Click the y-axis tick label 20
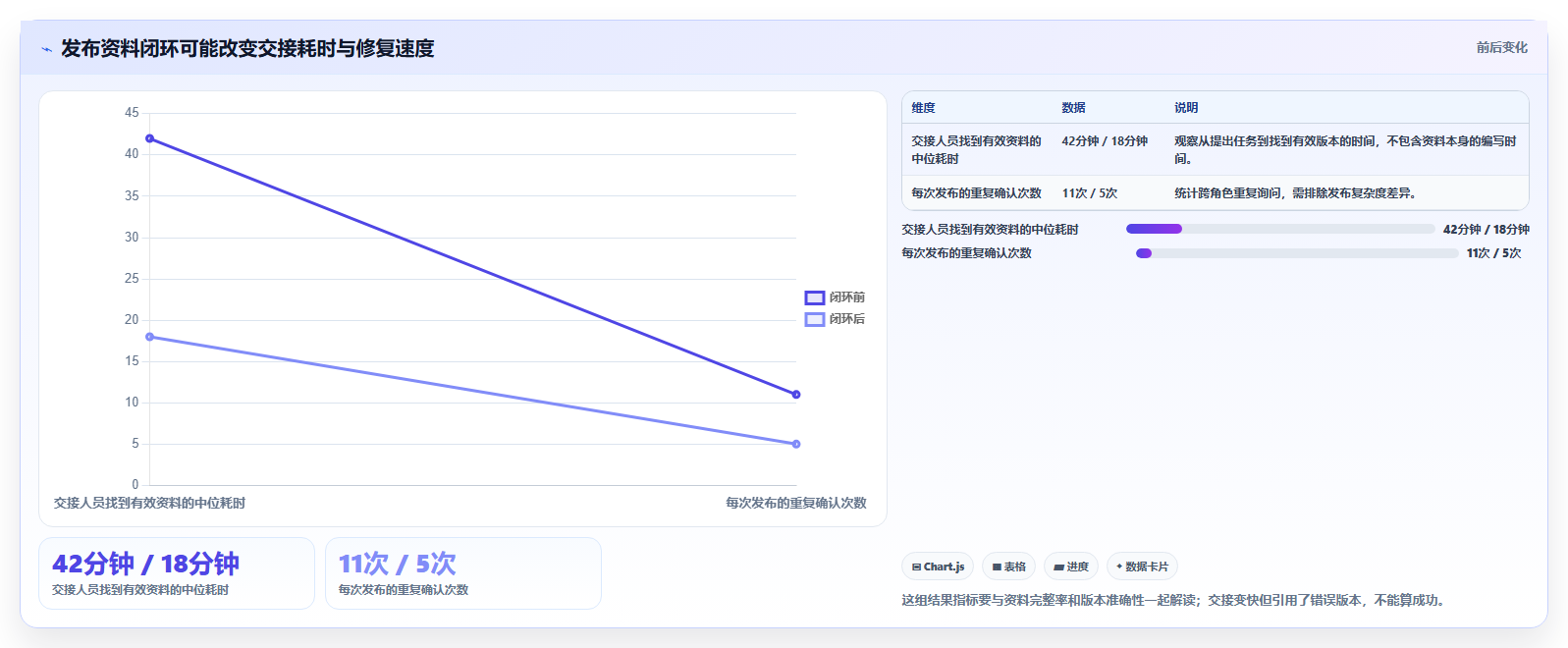The image size is (1568, 648). coord(132,319)
